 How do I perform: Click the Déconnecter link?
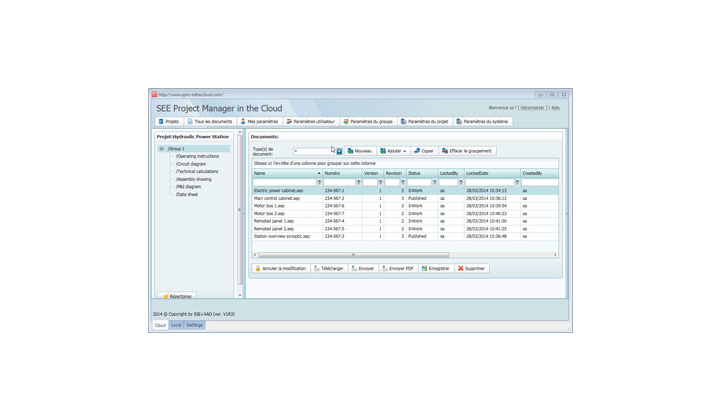coord(532,108)
